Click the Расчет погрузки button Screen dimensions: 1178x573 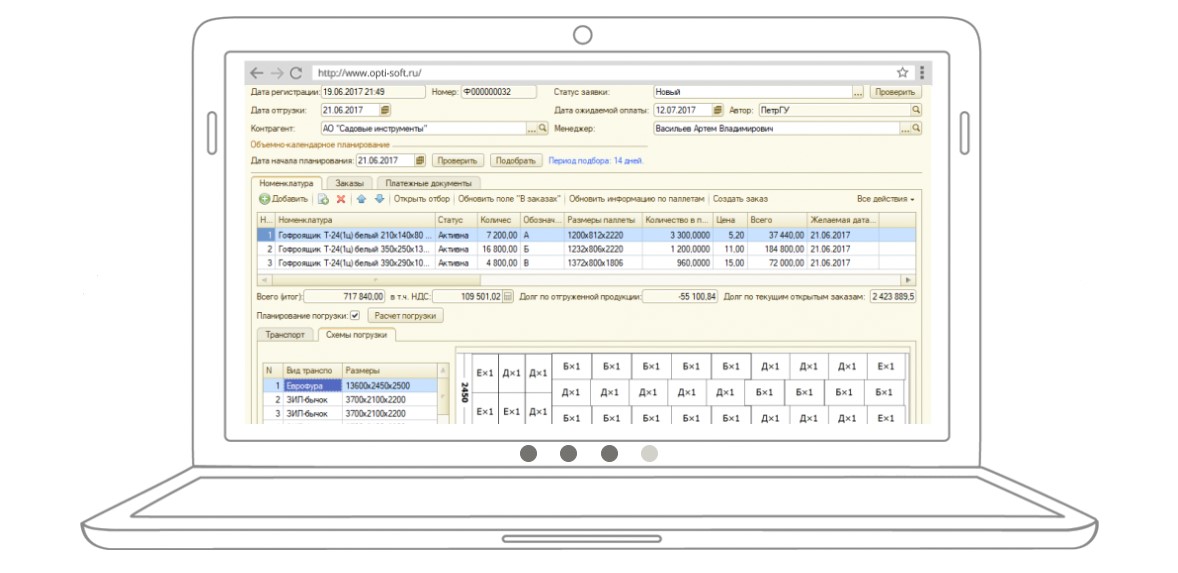click(x=405, y=316)
